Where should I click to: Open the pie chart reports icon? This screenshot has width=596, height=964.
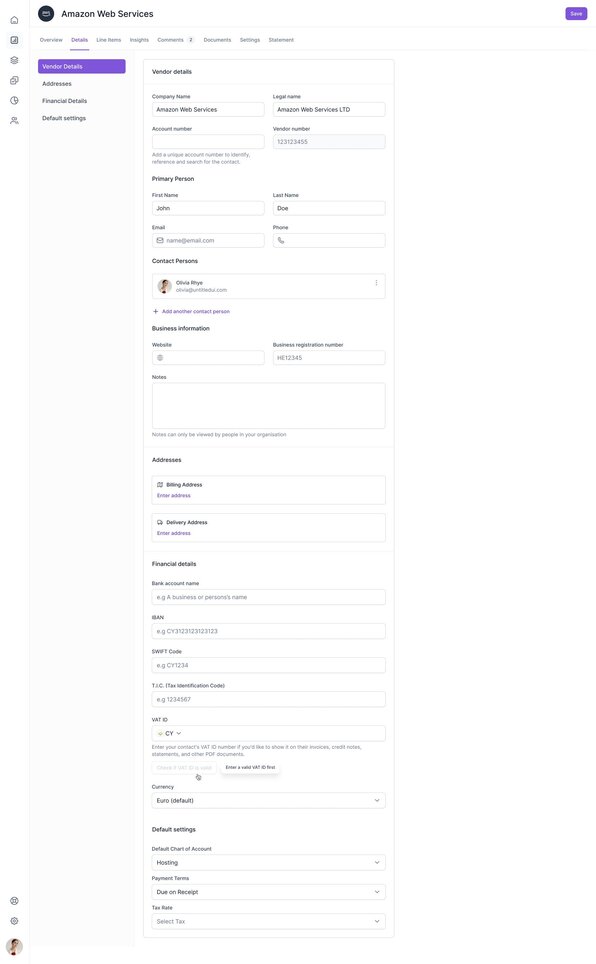click(14, 100)
